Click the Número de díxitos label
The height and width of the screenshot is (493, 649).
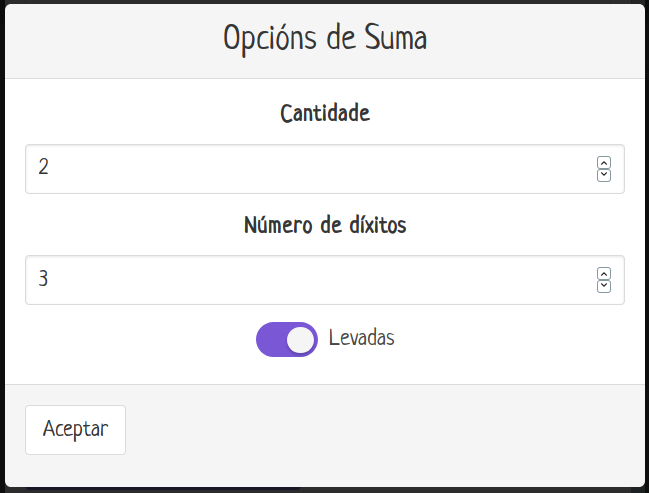[x=325, y=224]
